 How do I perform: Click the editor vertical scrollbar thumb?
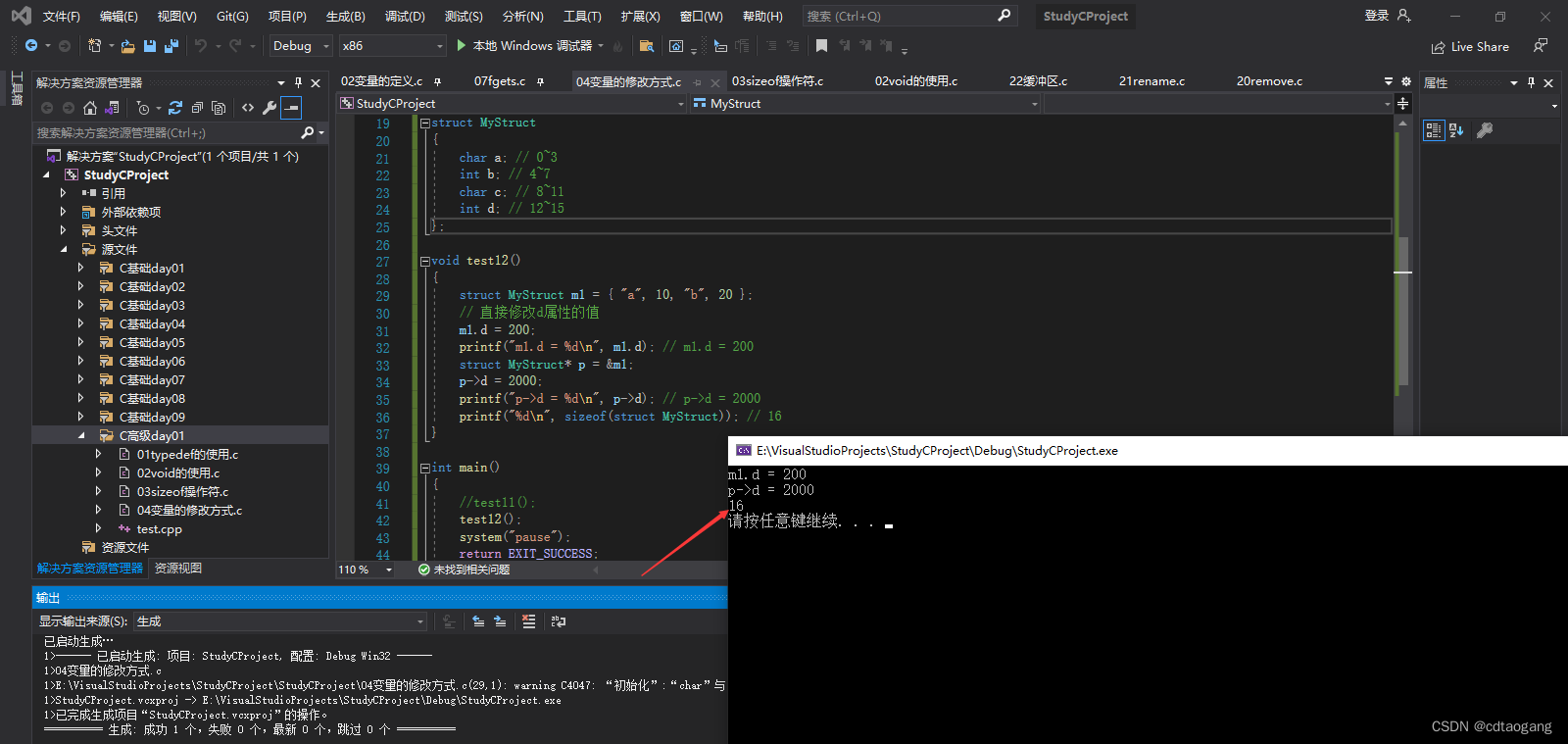coord(1402,312)
